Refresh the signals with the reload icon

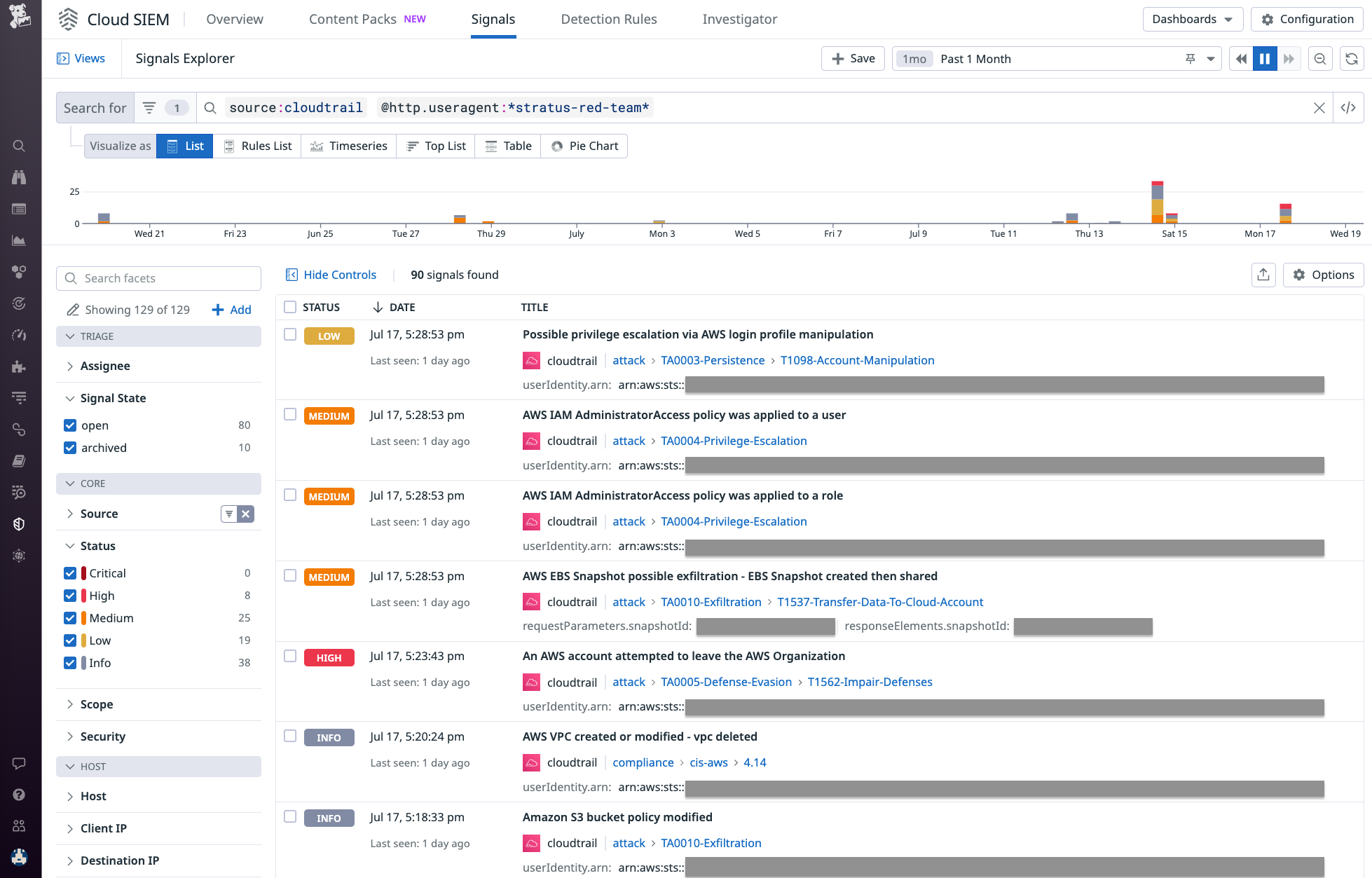point(1352,58)
